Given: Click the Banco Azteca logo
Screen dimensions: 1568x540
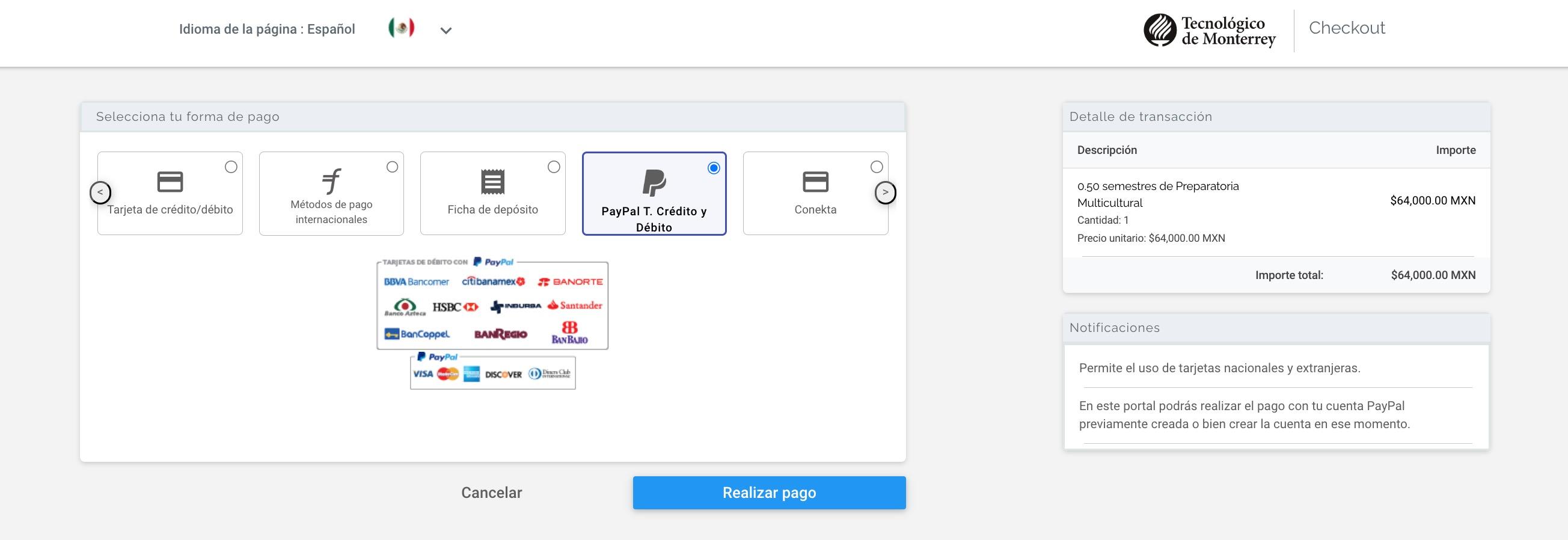Looking at the screenshot, I should [x=405, y=307].
